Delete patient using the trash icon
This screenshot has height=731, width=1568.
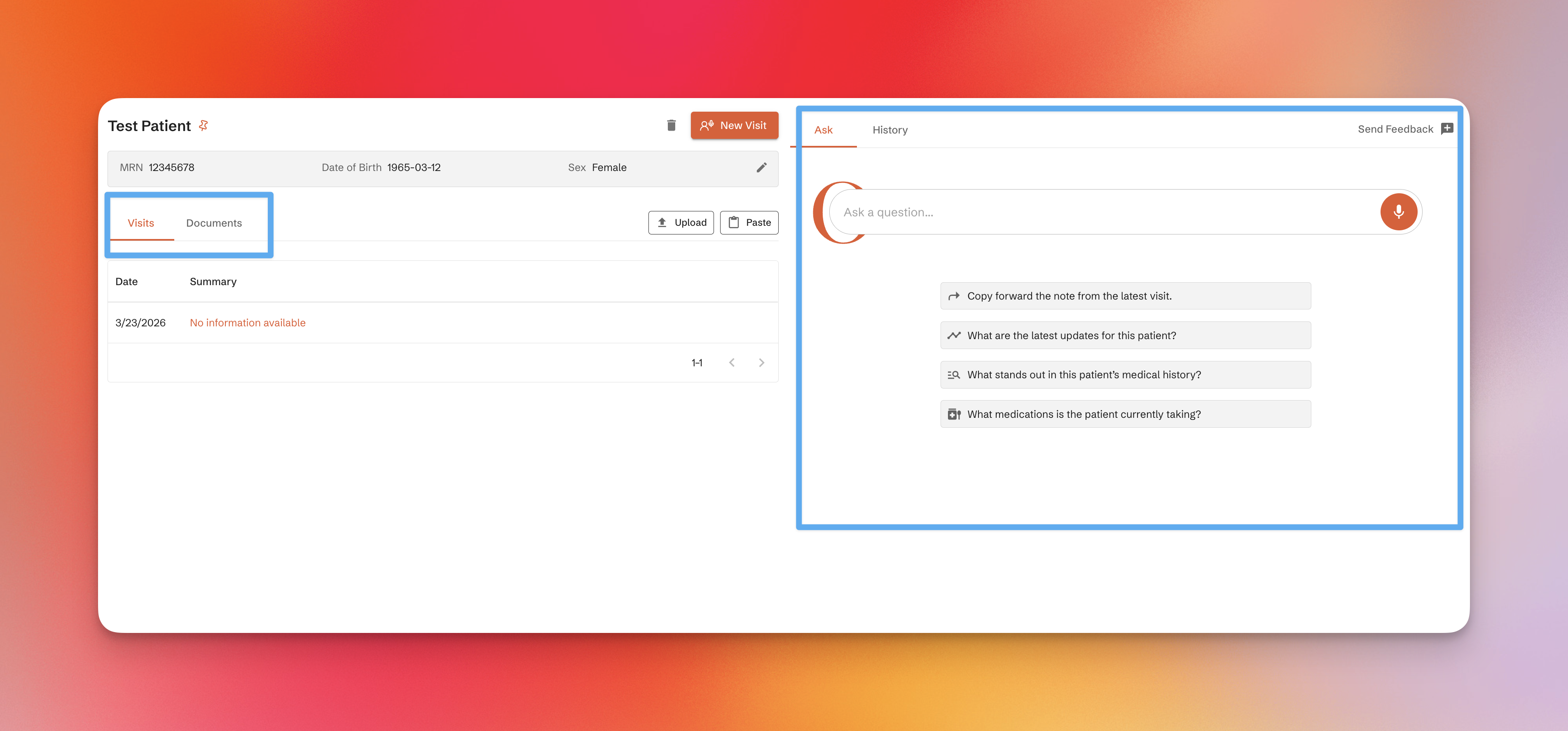click(672, 125)
